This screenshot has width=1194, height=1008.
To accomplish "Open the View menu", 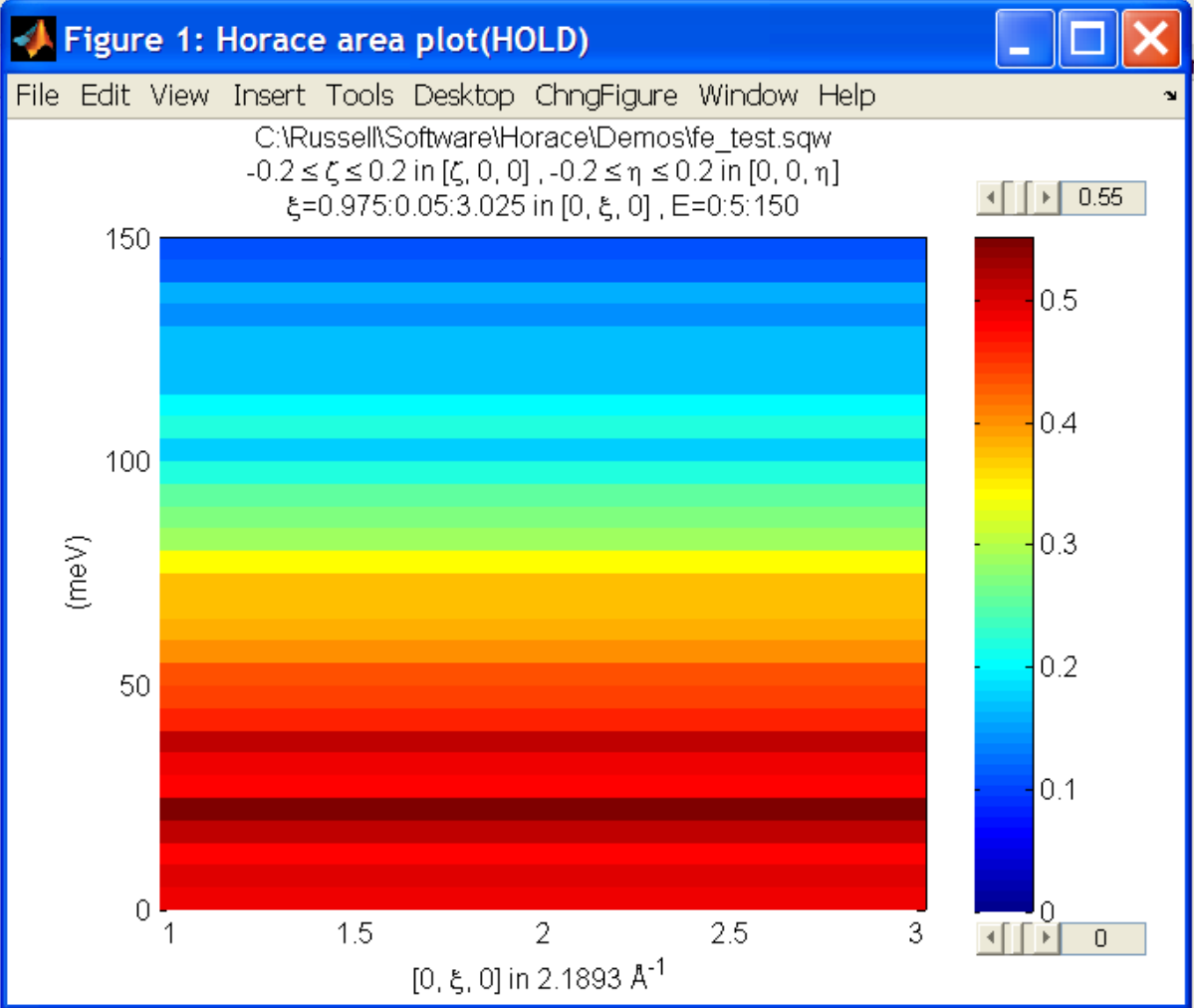I will pos(179,96).
